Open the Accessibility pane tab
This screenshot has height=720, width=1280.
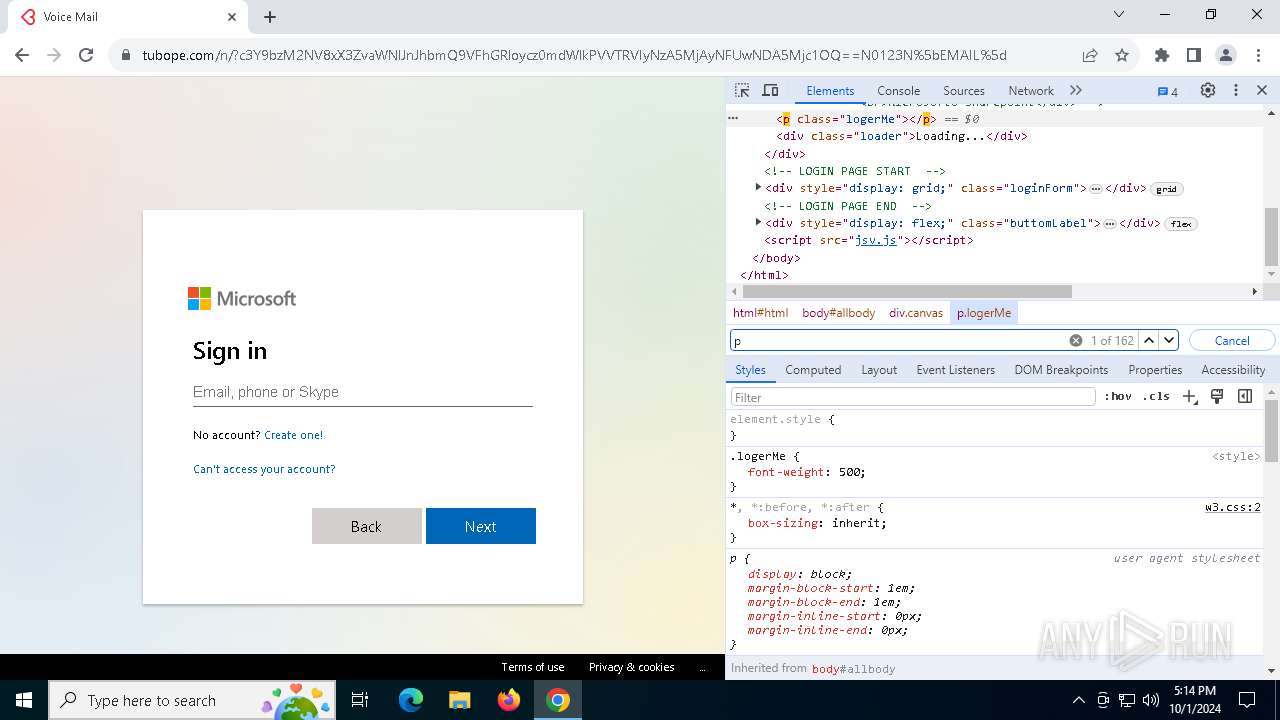pos(1233,370)
